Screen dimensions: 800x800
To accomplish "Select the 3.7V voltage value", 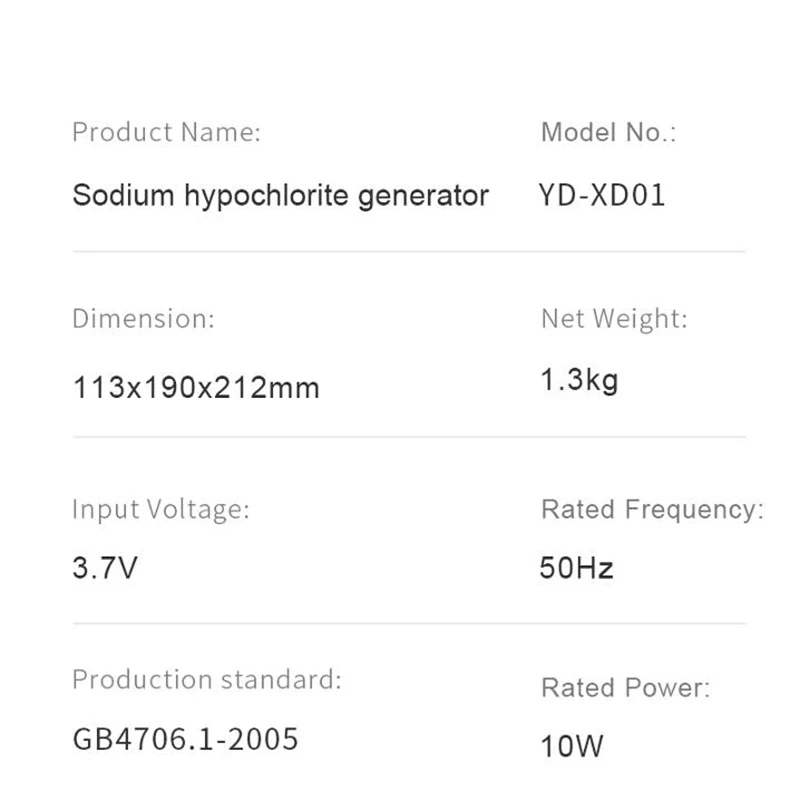I will click(x=105, y=569).
